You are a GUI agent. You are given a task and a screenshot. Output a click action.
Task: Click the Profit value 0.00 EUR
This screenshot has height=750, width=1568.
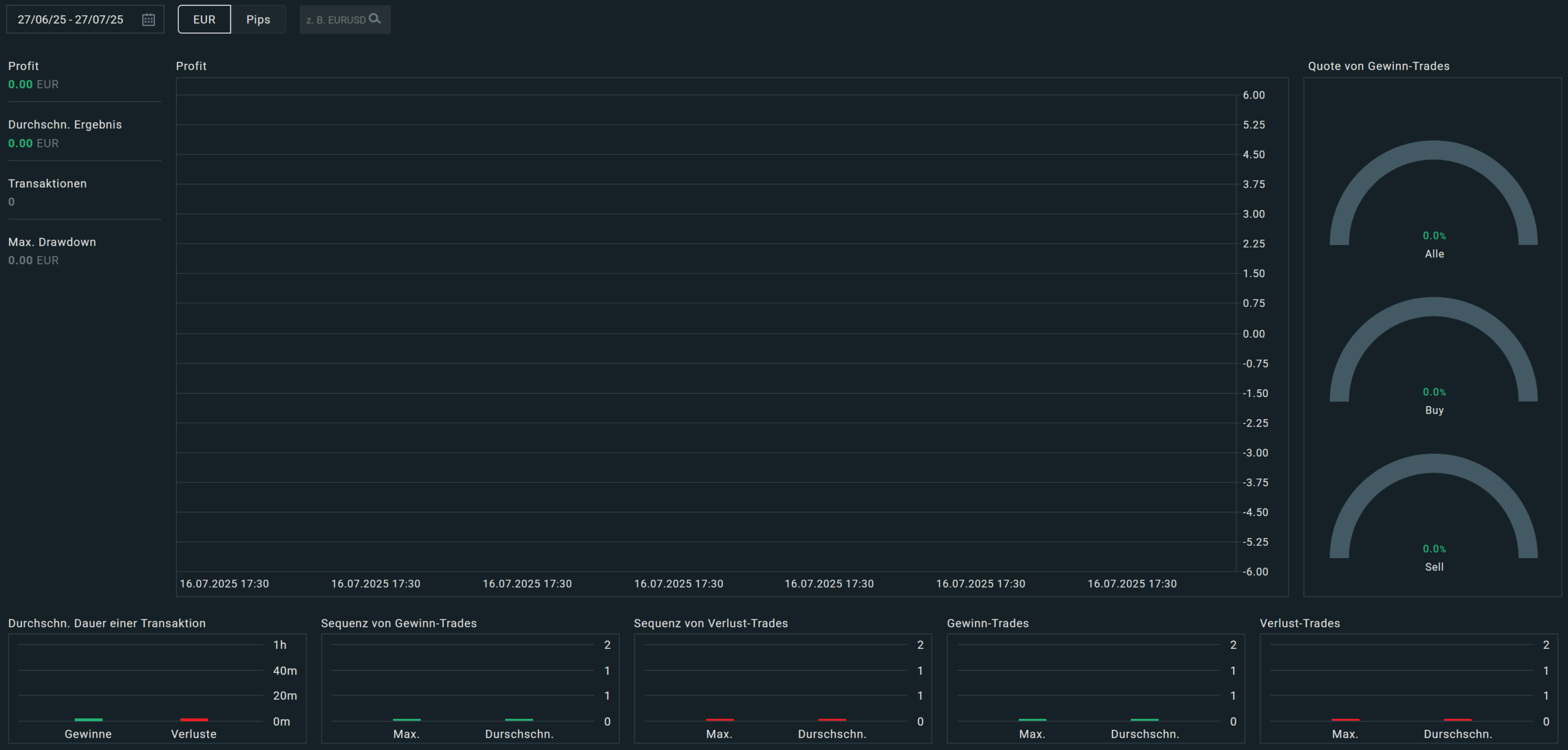point(34,85)
